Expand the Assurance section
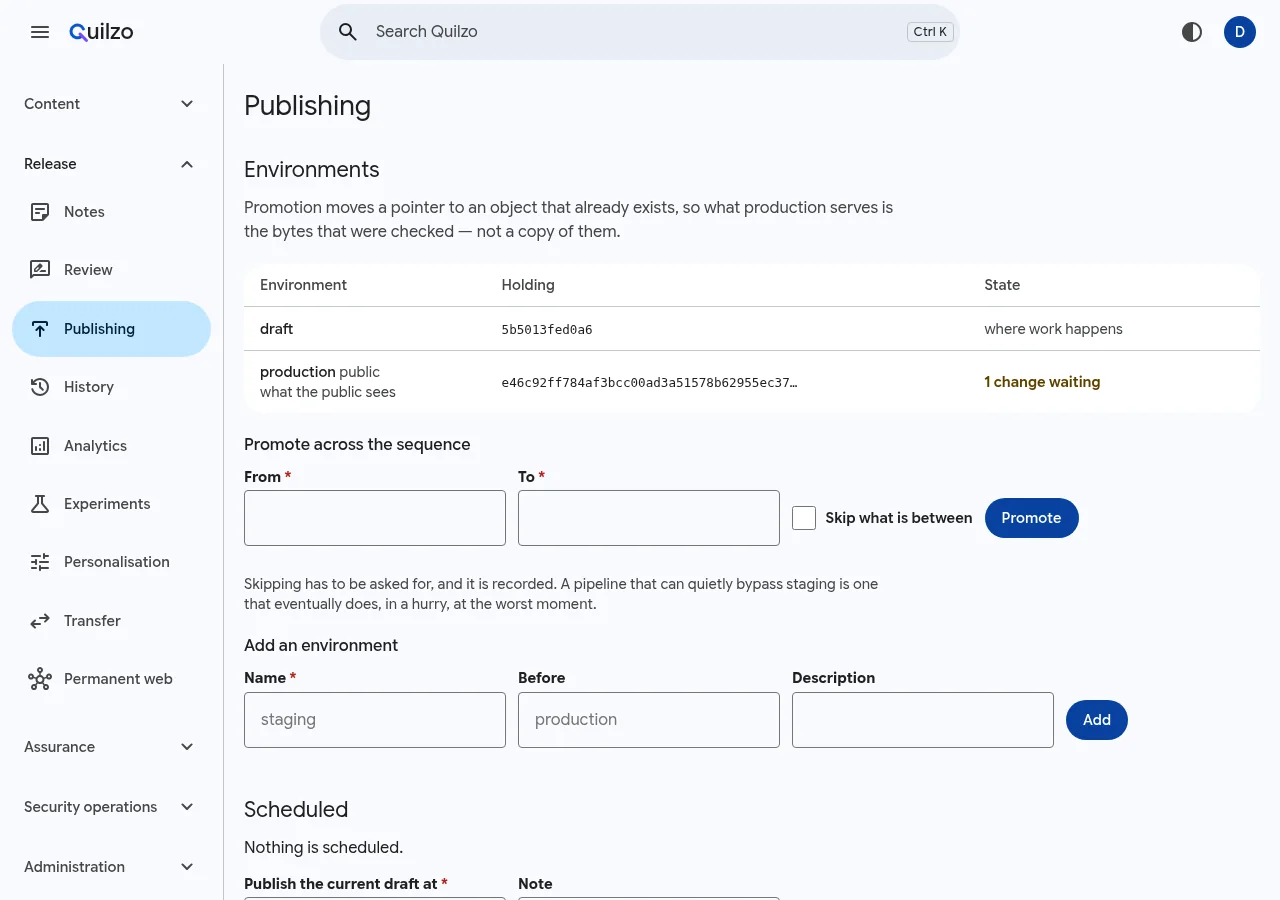Image resolution: width=1280 pixels, height=900 pixels. [x=111, y=747]
